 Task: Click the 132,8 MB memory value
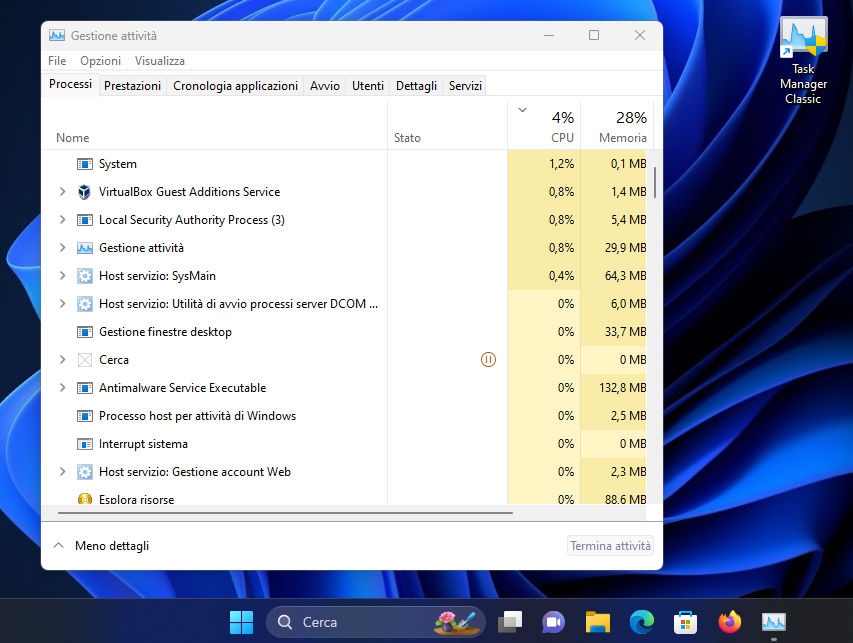click(x=622, y=388)
